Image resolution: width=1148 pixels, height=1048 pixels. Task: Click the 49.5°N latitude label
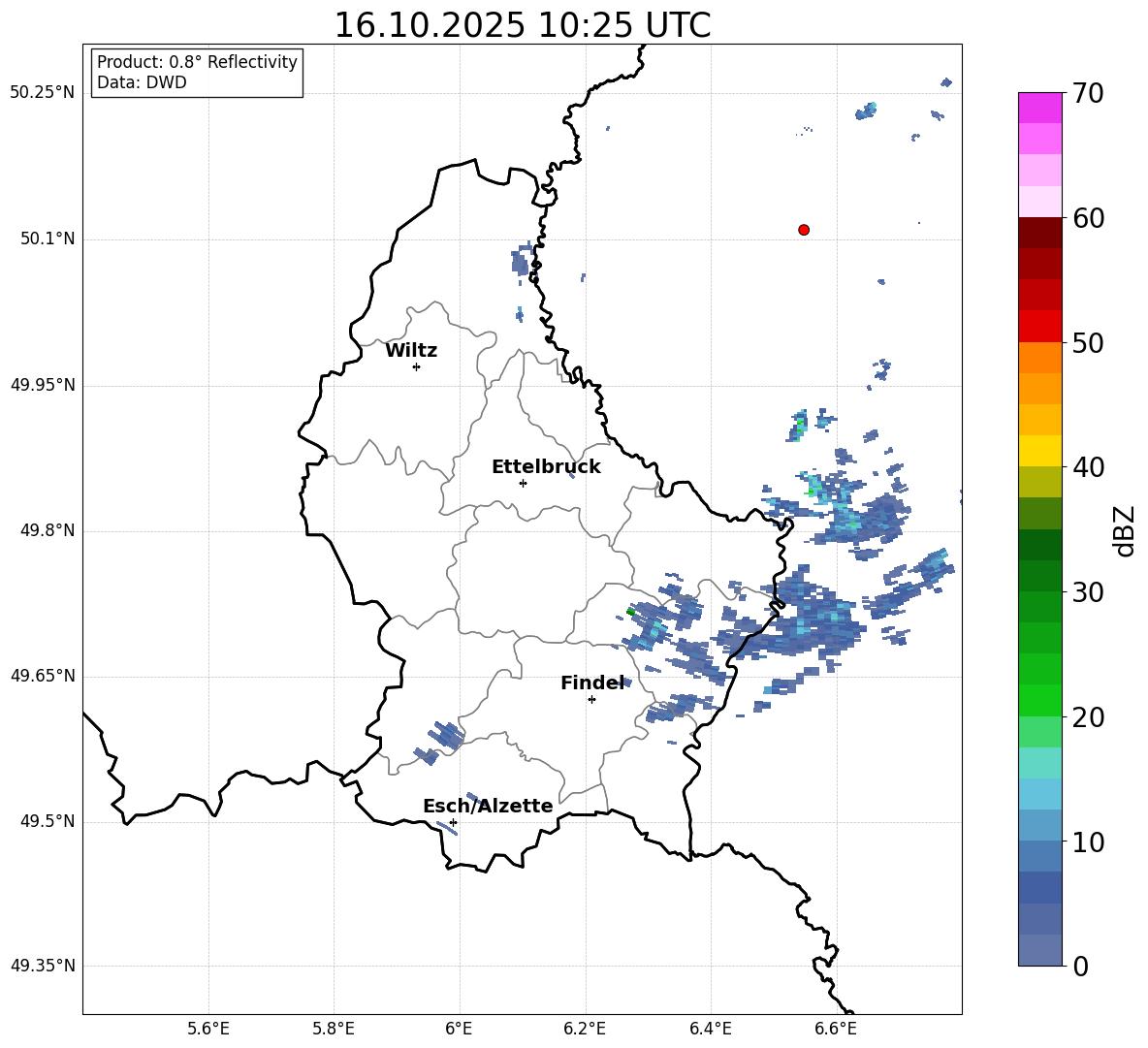click(48, 821)
